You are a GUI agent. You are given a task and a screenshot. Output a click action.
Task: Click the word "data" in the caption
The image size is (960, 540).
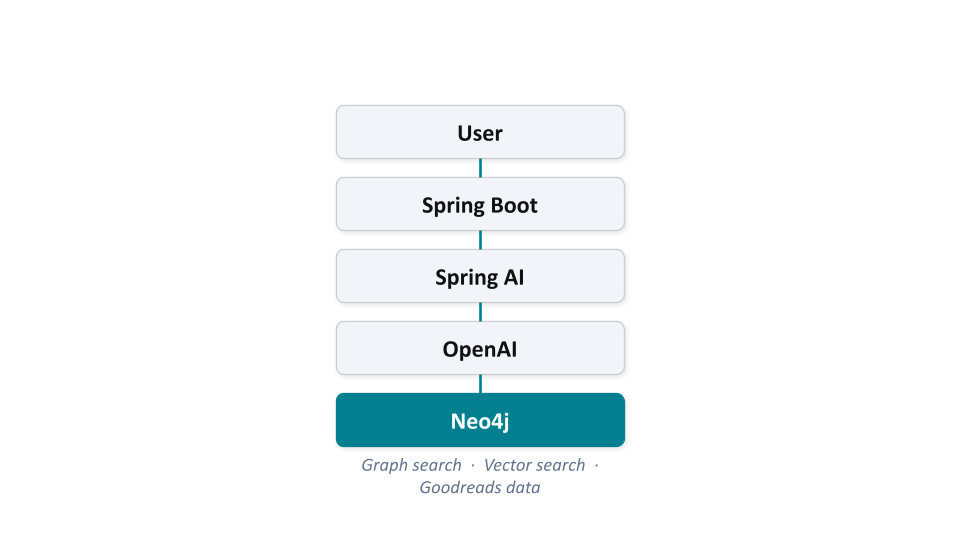coord(524,488)
